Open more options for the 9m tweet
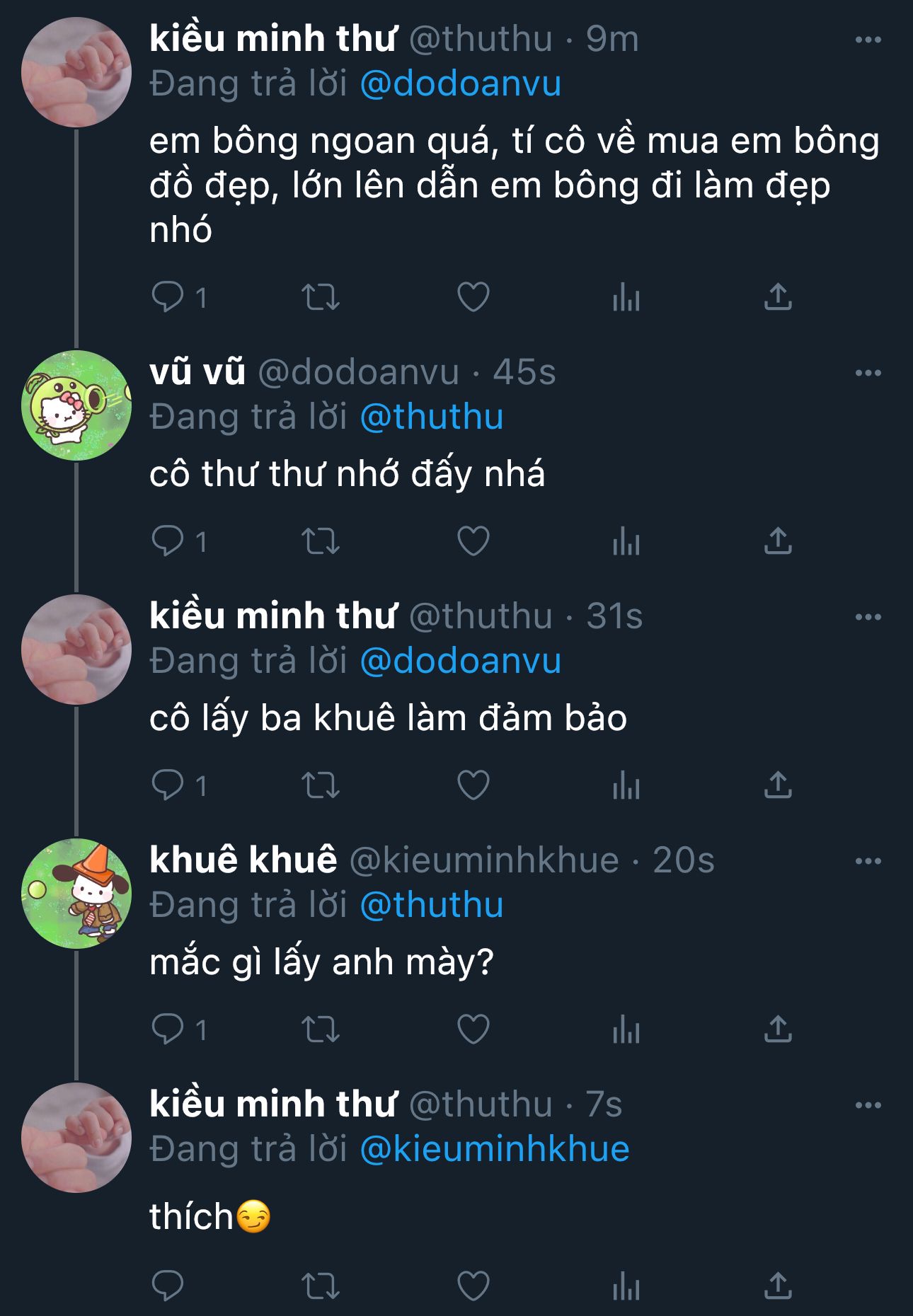The height and width of the screenshot is (1316, 913). click(868, 40)
